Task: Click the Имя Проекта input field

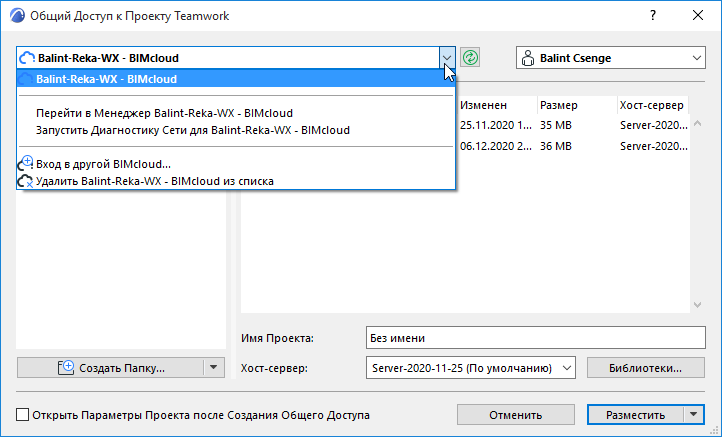Action: tap(536, 338)
